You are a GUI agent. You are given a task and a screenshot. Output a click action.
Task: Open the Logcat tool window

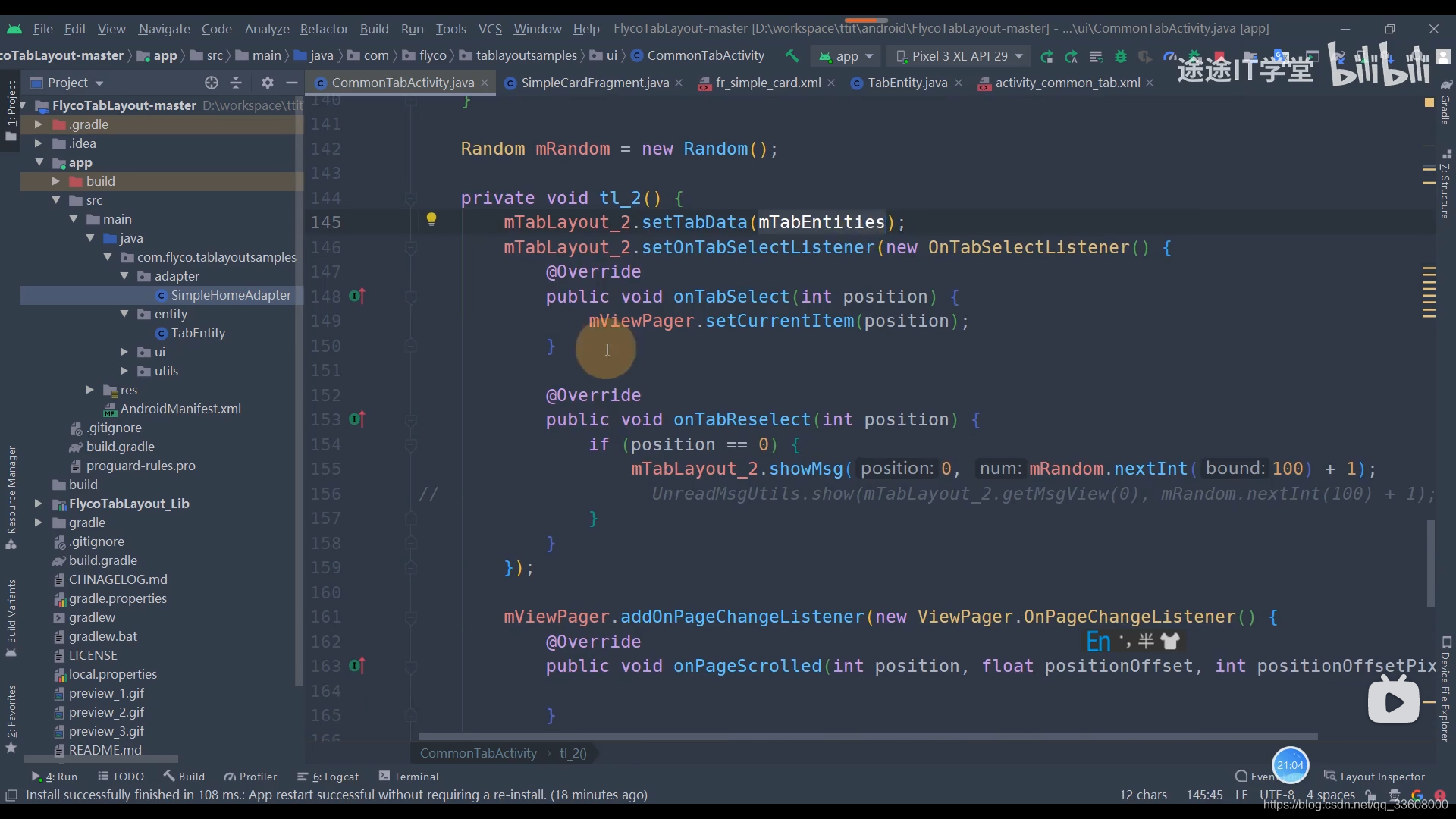pyautogui.click(x=328, y=777)
